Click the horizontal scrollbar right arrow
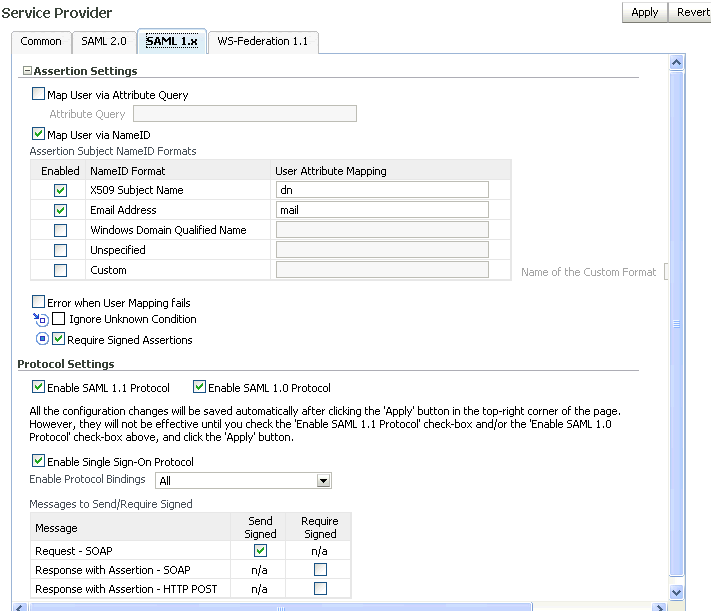The height and width of the screenshot is (612, 711). (659, 607)
